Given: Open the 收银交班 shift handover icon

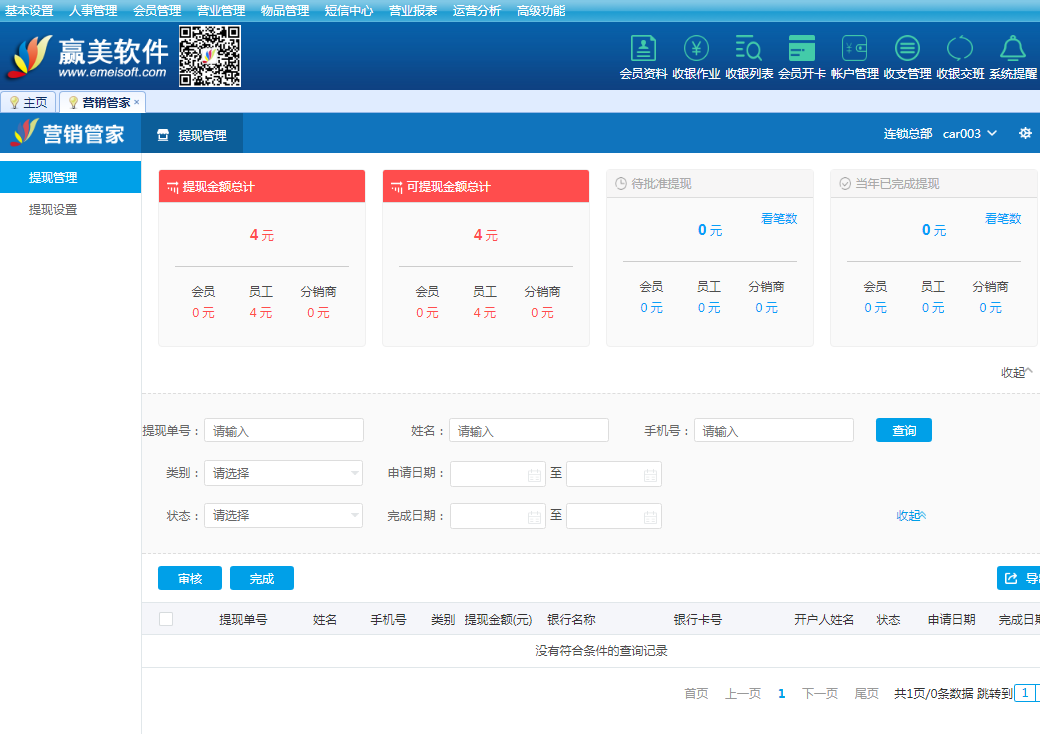Looking at the screenshot, I should 960,49.
